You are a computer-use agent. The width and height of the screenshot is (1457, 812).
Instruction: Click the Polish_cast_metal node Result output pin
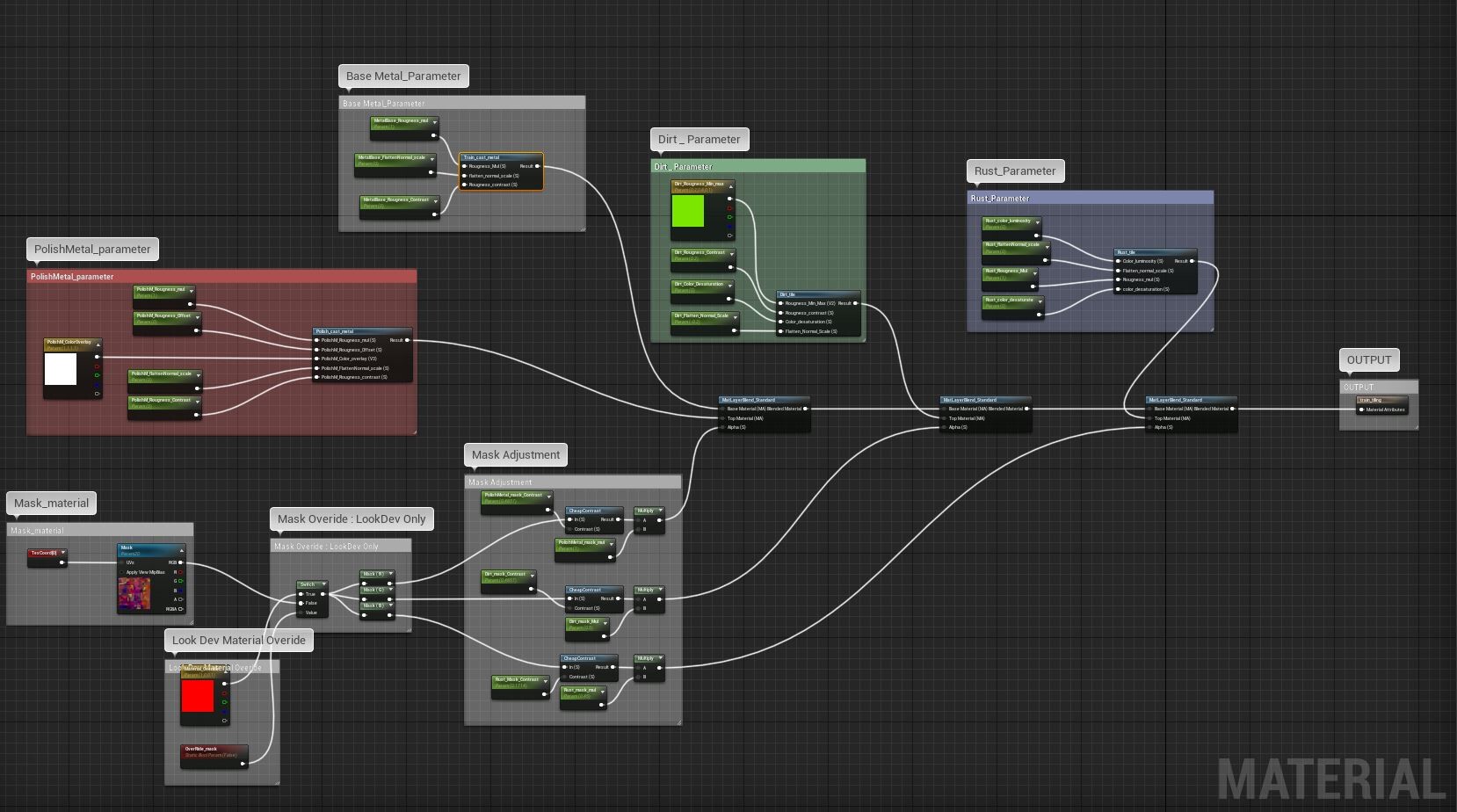tap(407, 340)
